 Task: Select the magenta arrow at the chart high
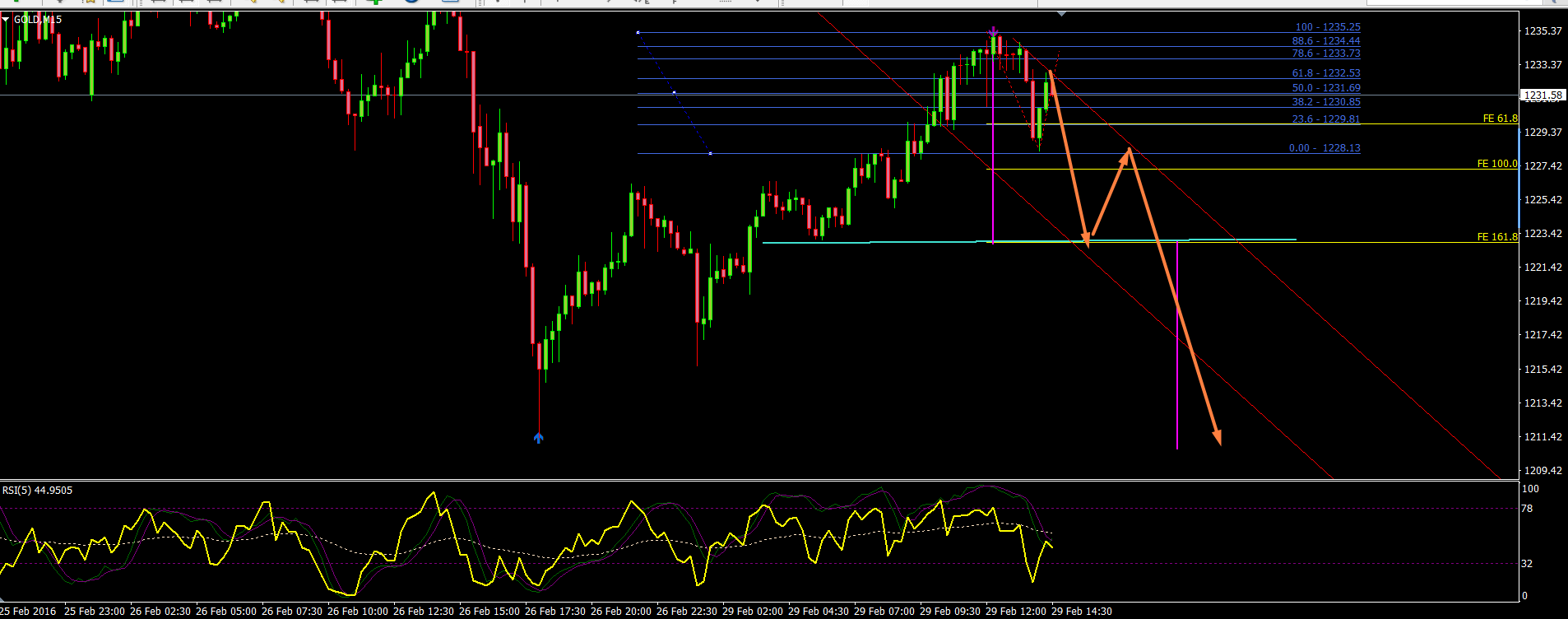(x=994, y=33)
